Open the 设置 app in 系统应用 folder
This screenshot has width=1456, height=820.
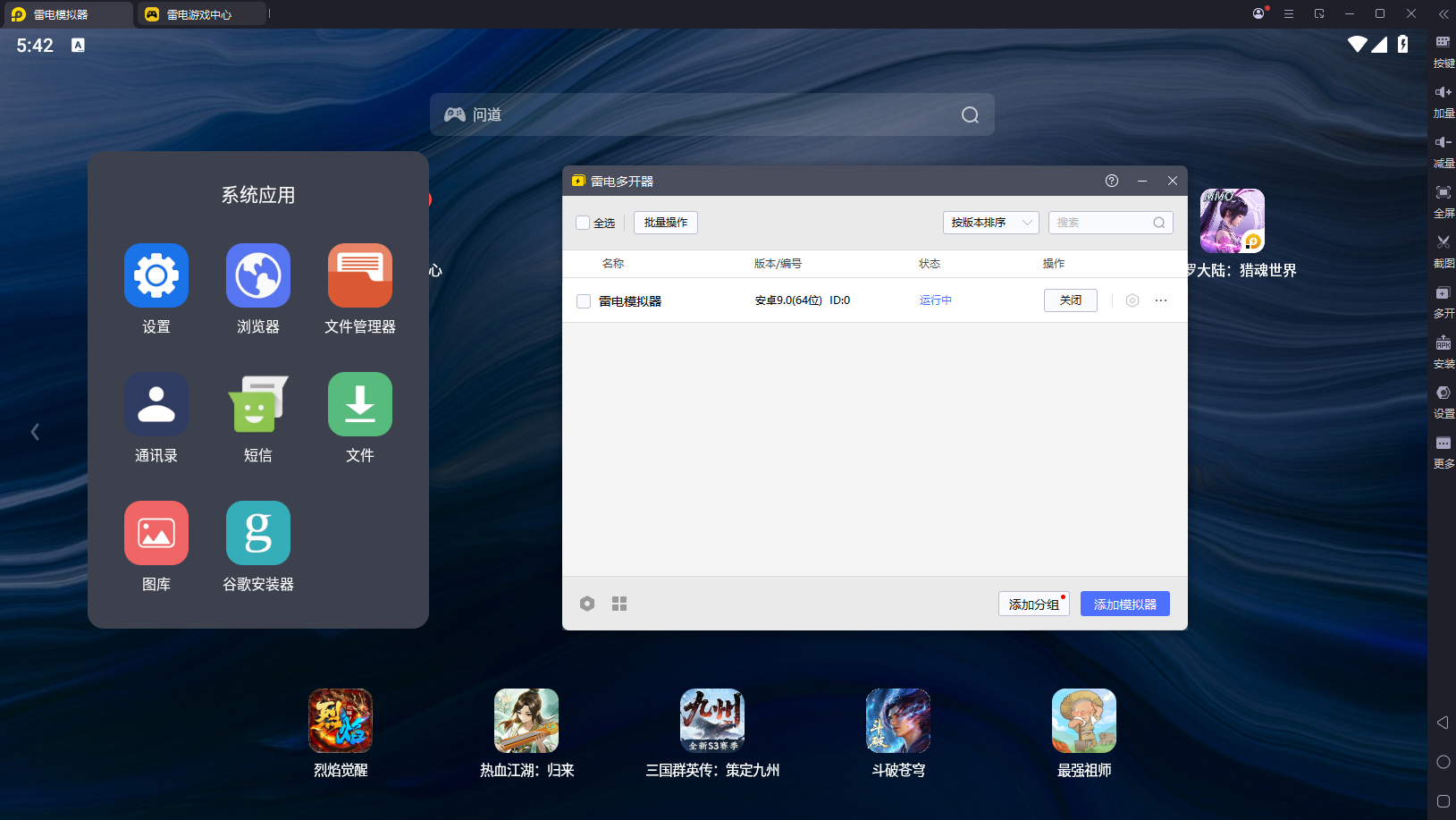[156, 275]
